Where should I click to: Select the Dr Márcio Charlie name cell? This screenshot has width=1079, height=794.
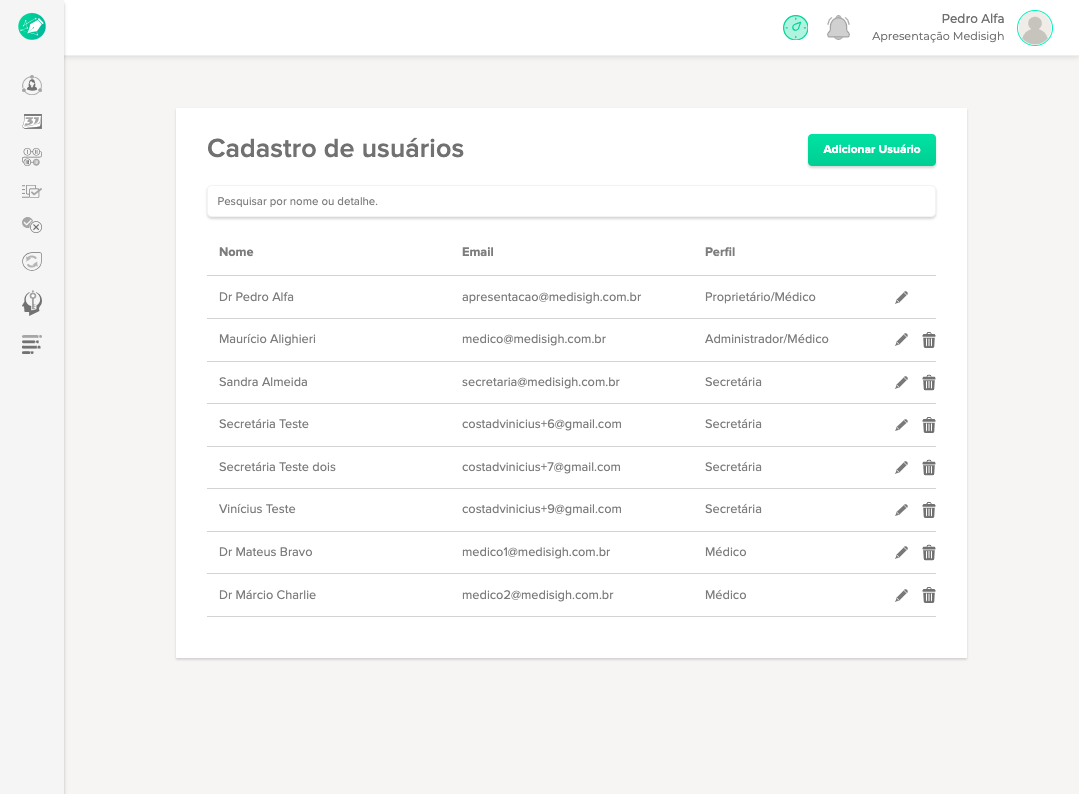pos(267,594)
